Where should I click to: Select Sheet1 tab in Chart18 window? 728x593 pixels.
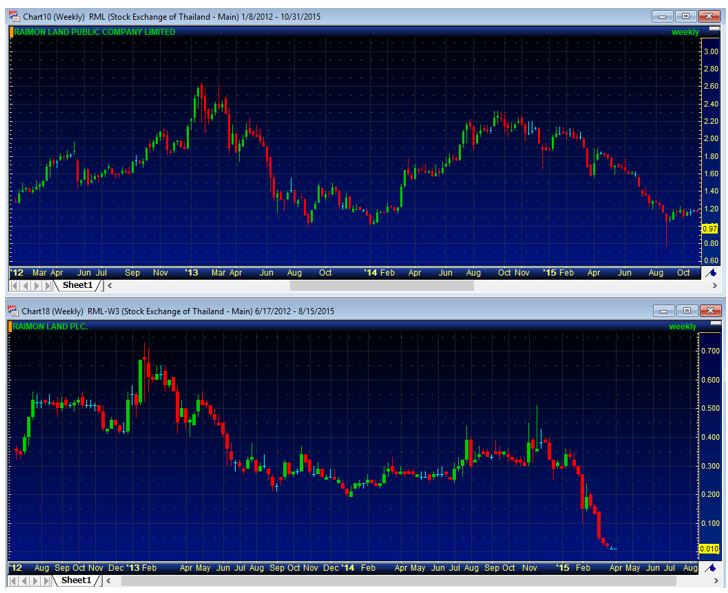coord(77,580)
